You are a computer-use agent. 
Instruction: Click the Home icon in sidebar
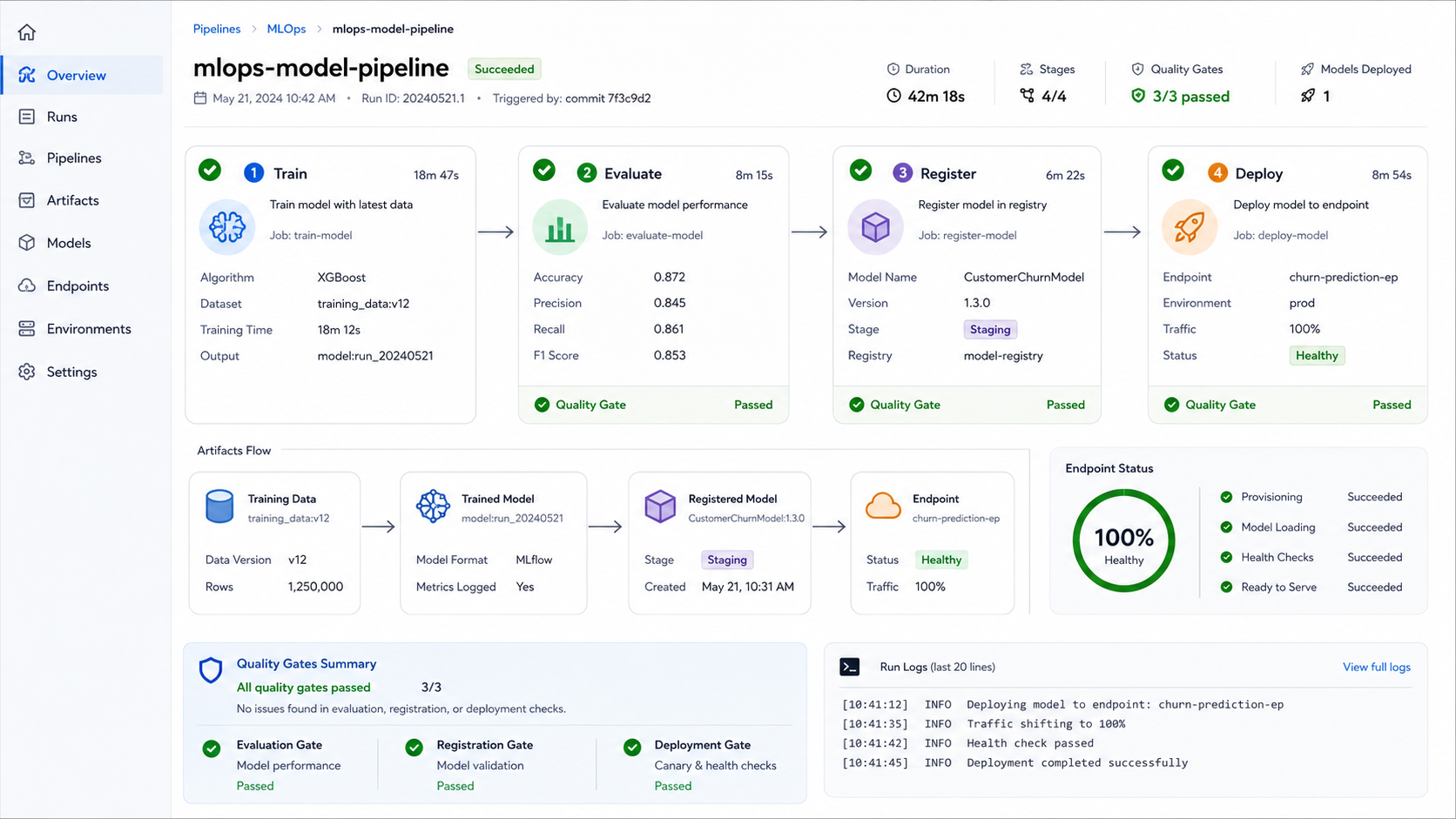coord(27,32)
